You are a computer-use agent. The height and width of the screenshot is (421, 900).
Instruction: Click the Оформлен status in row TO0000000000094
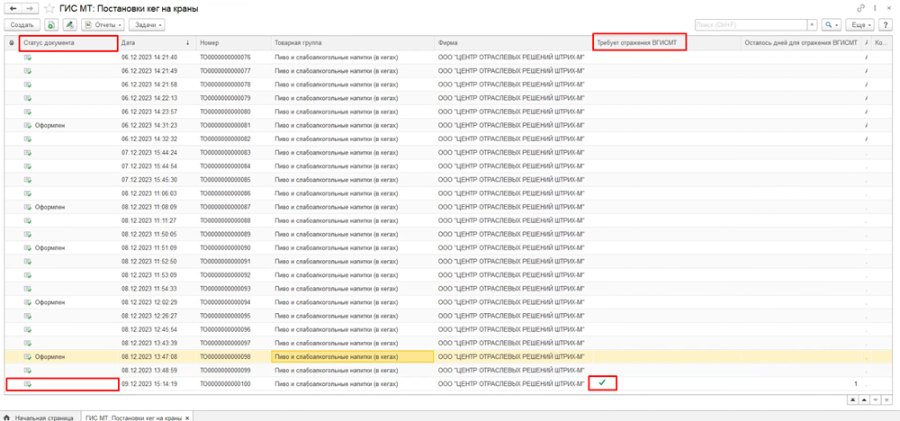tap(50, 302)
